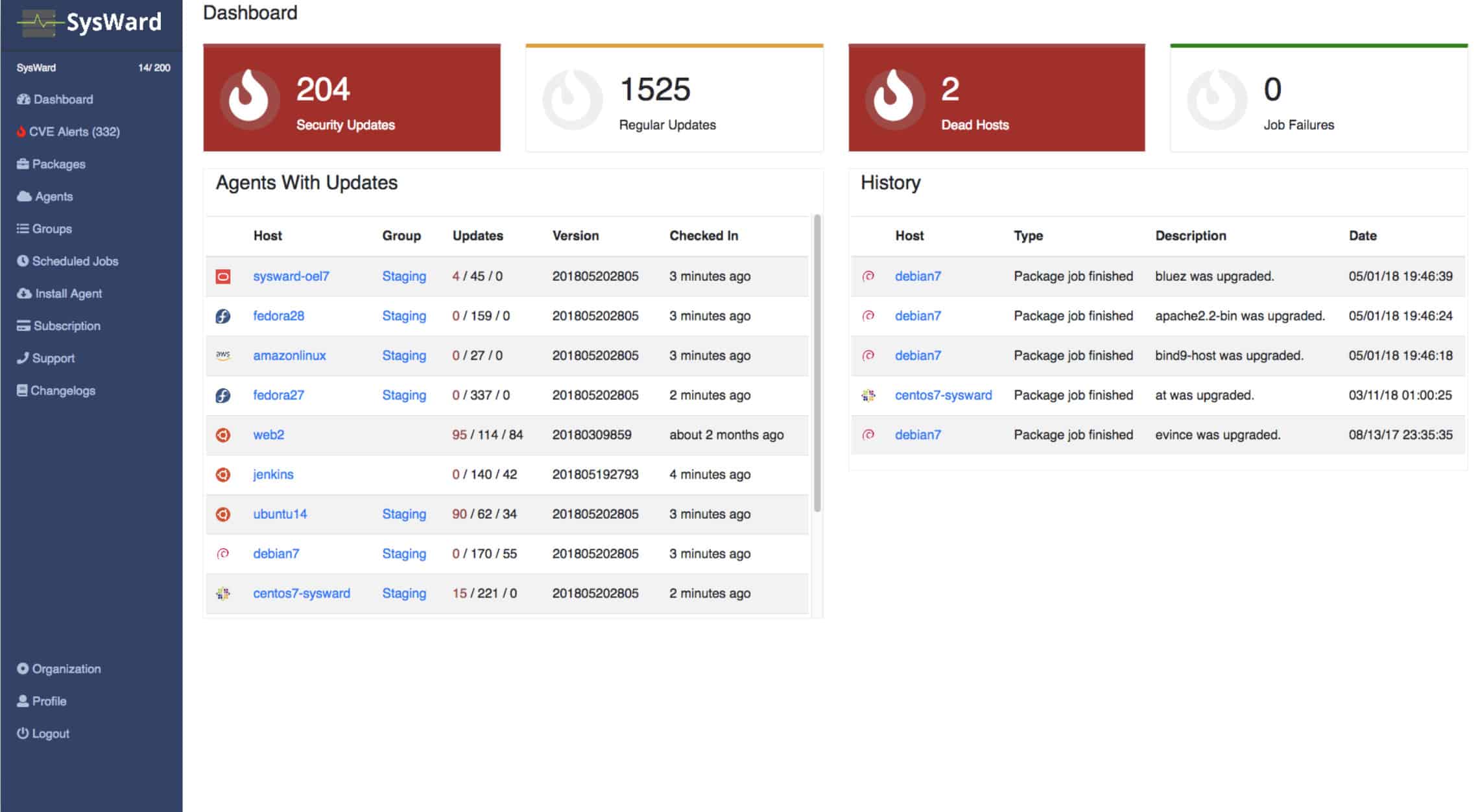Click the flame icon on Security Updates card
This screenshot has width=1480, height=812.
(250, 98)
